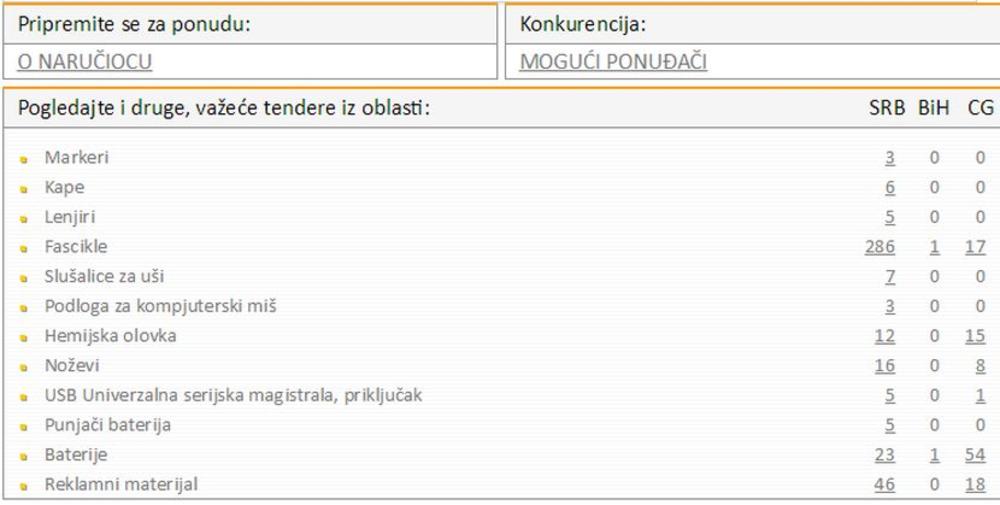
Task: Open SRB count for Podloga za kompjuterski miš
Action: pos(890,306)
